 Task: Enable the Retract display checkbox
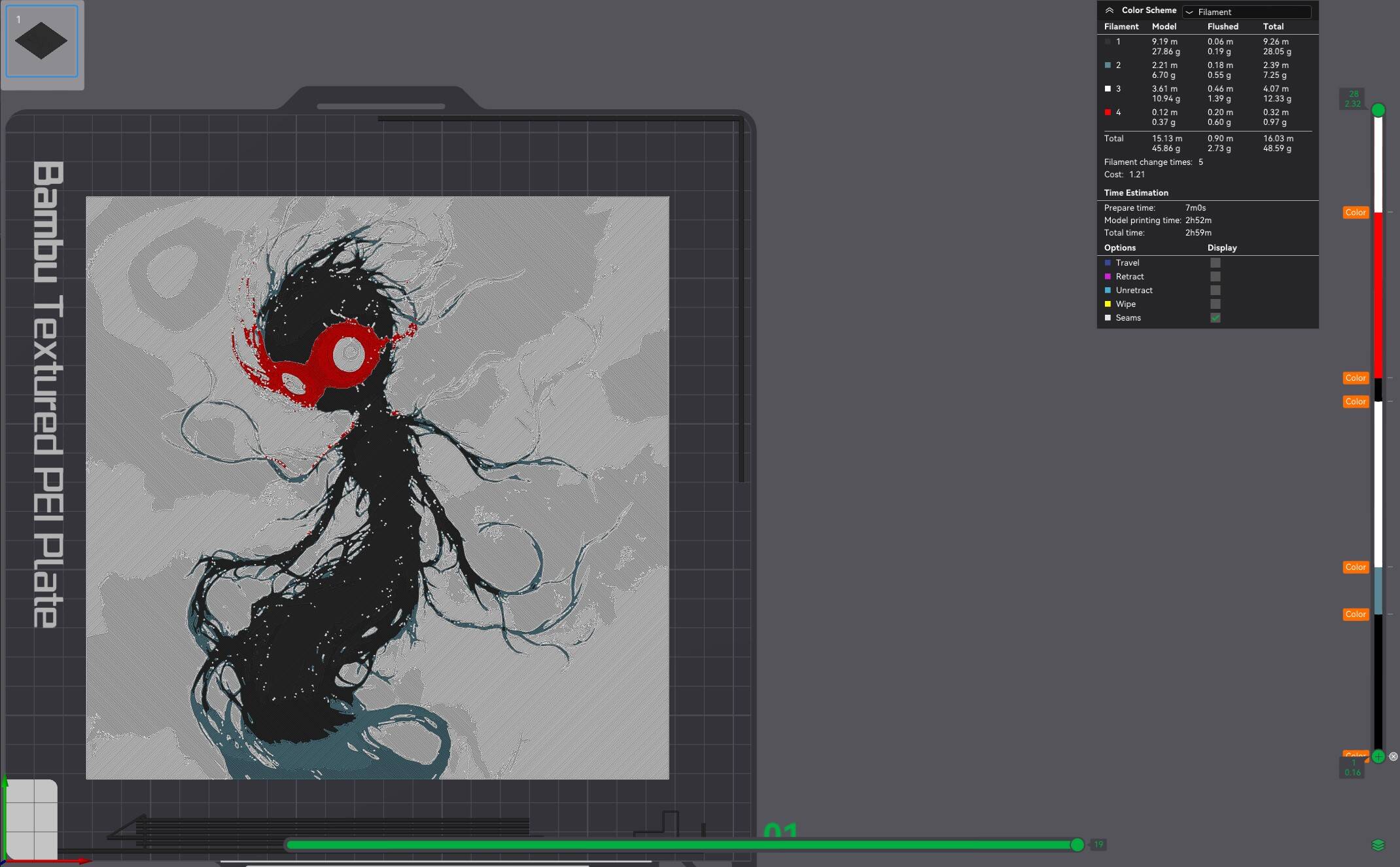(x=1216, y=277)
